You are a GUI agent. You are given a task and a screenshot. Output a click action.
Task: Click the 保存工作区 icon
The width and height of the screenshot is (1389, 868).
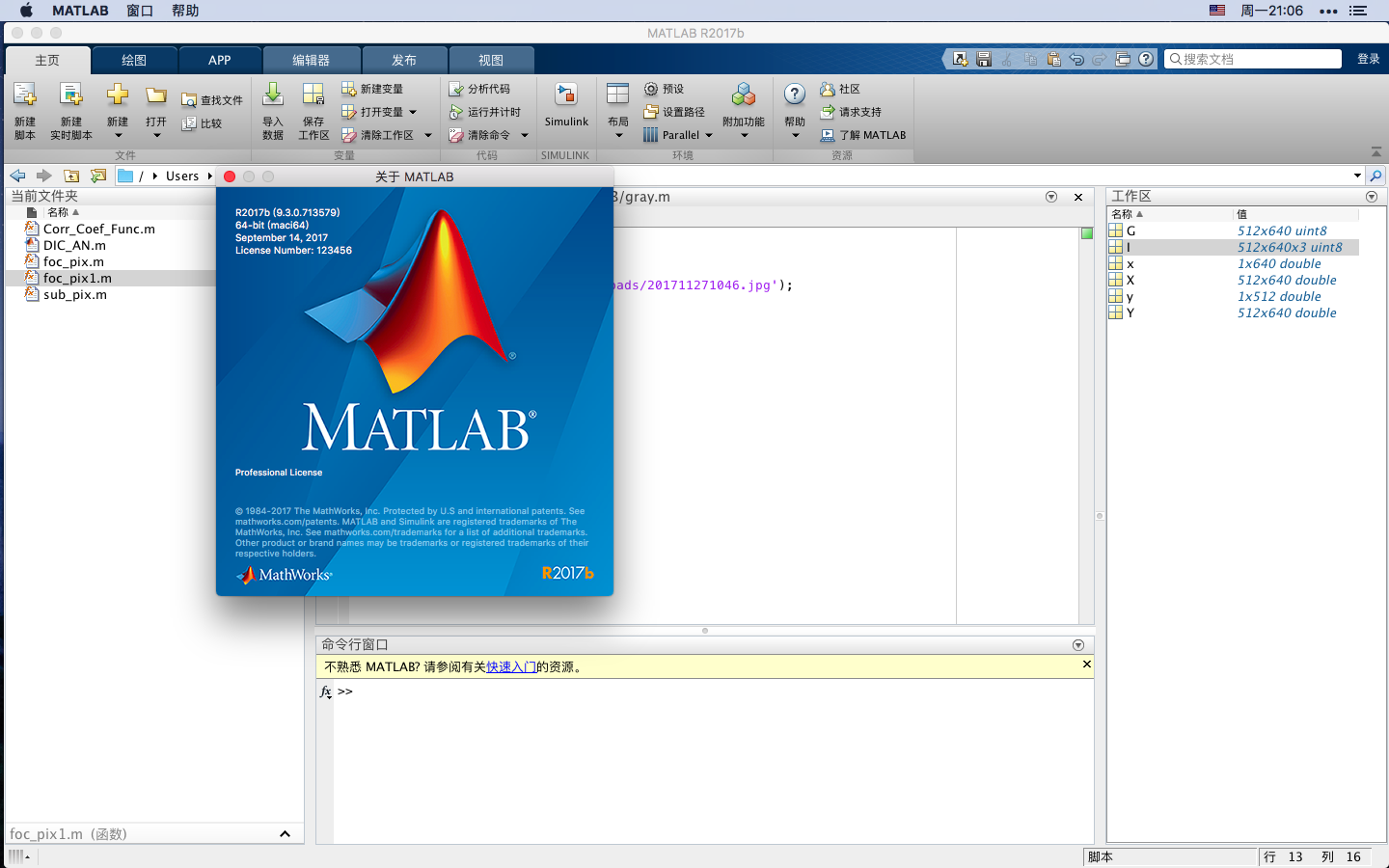313,95
